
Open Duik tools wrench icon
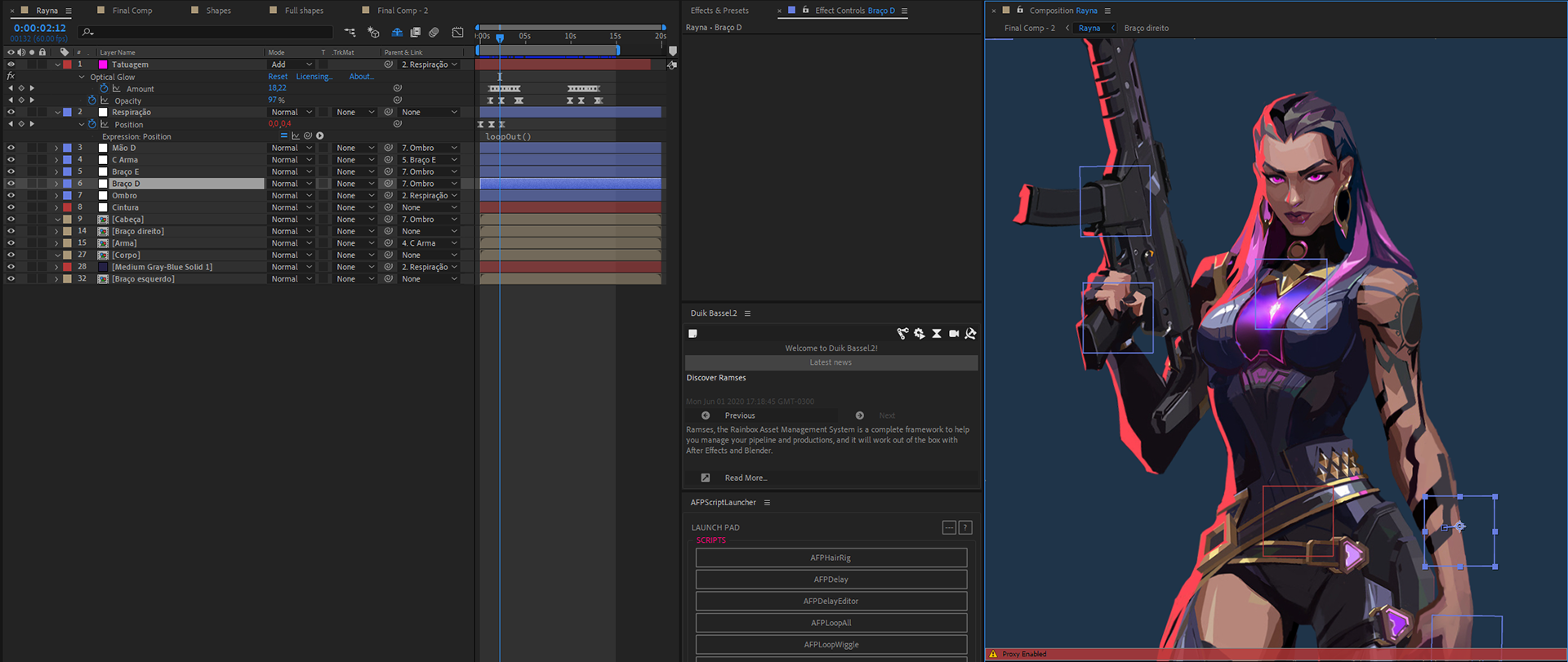(970, 333)
